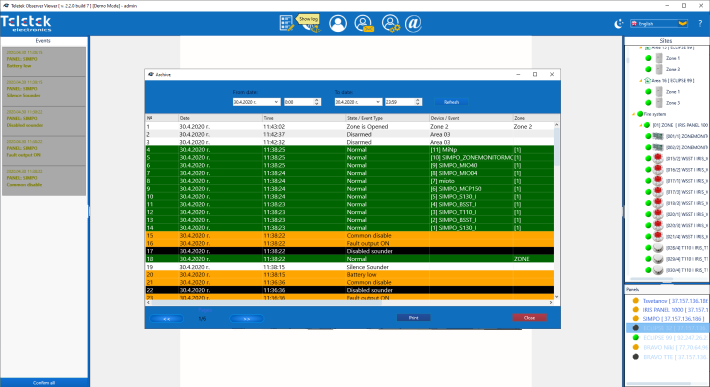Open the To date dropdown
Image resolution: width=710 pixels, height=387 pixels.
point(378,102)
